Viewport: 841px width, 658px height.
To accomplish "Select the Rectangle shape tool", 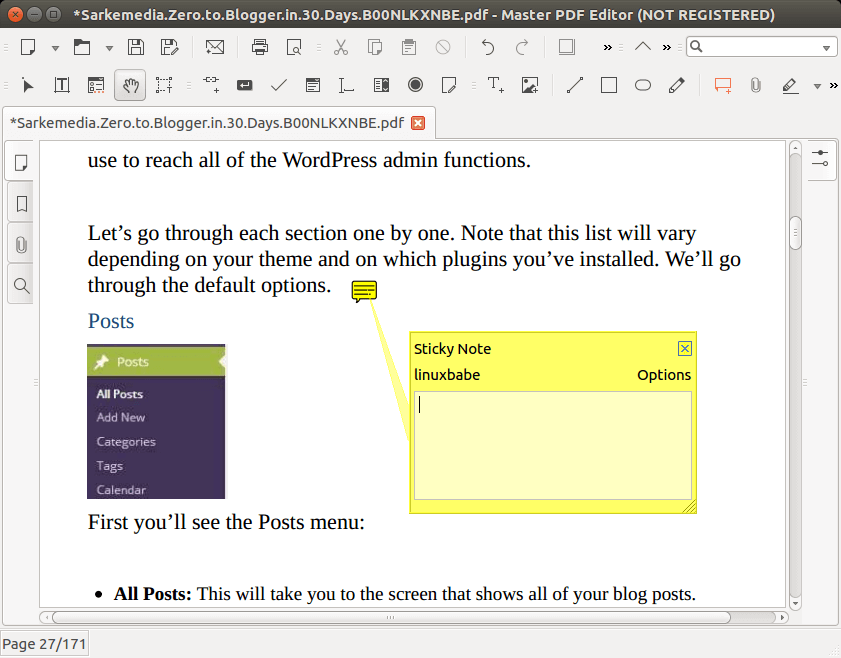I will [x=609, y=86].
